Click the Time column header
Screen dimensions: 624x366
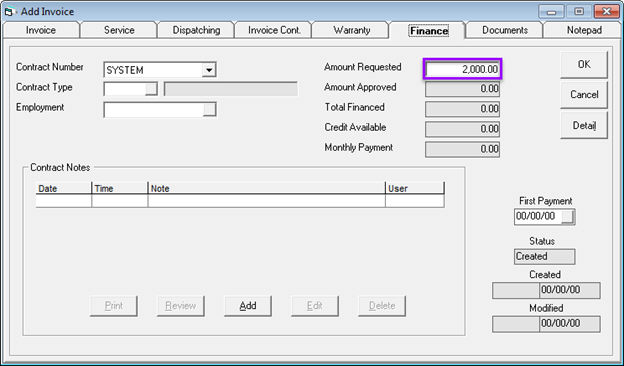click(x=120, y=188)
